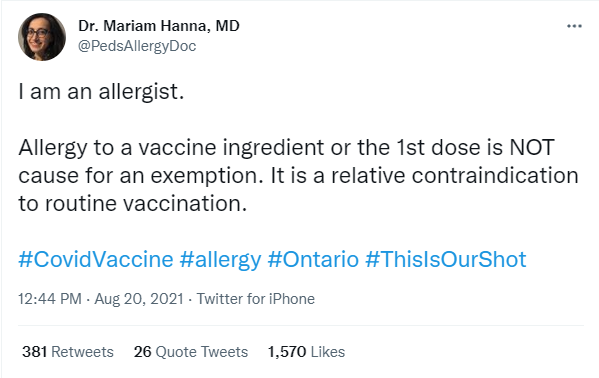Click the @PedsAllergyDoc handle
The height and width of the screenshot is (378, 599).
(137, 46)
